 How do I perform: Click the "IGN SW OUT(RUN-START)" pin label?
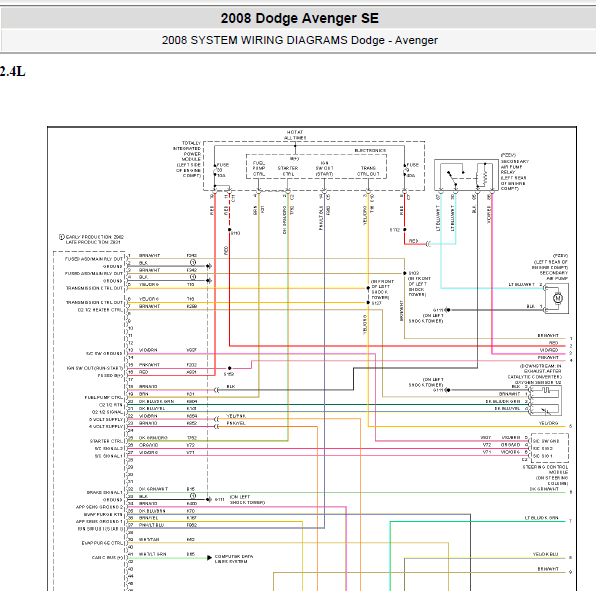tap(95, 368)
